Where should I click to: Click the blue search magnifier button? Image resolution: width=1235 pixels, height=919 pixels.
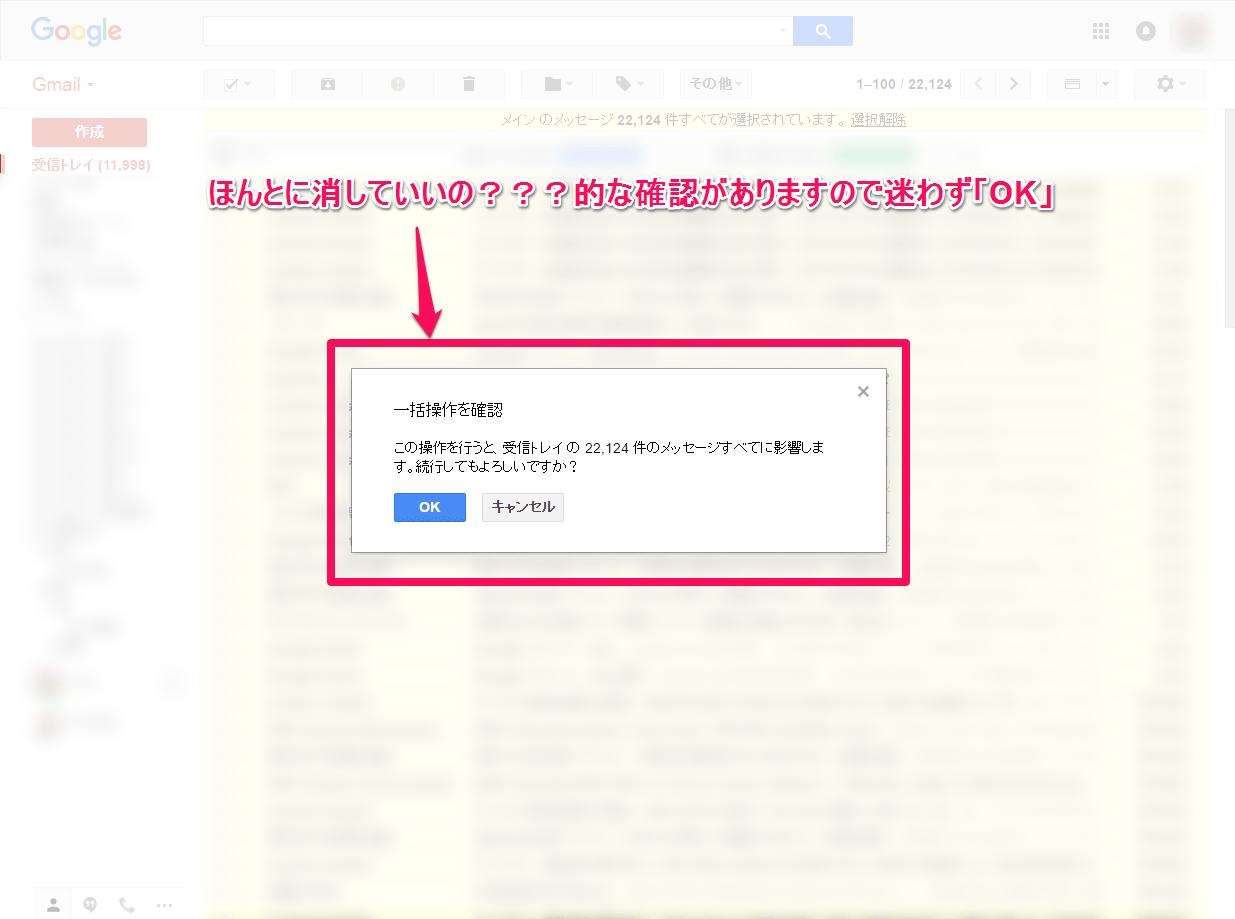coord(823,32)
